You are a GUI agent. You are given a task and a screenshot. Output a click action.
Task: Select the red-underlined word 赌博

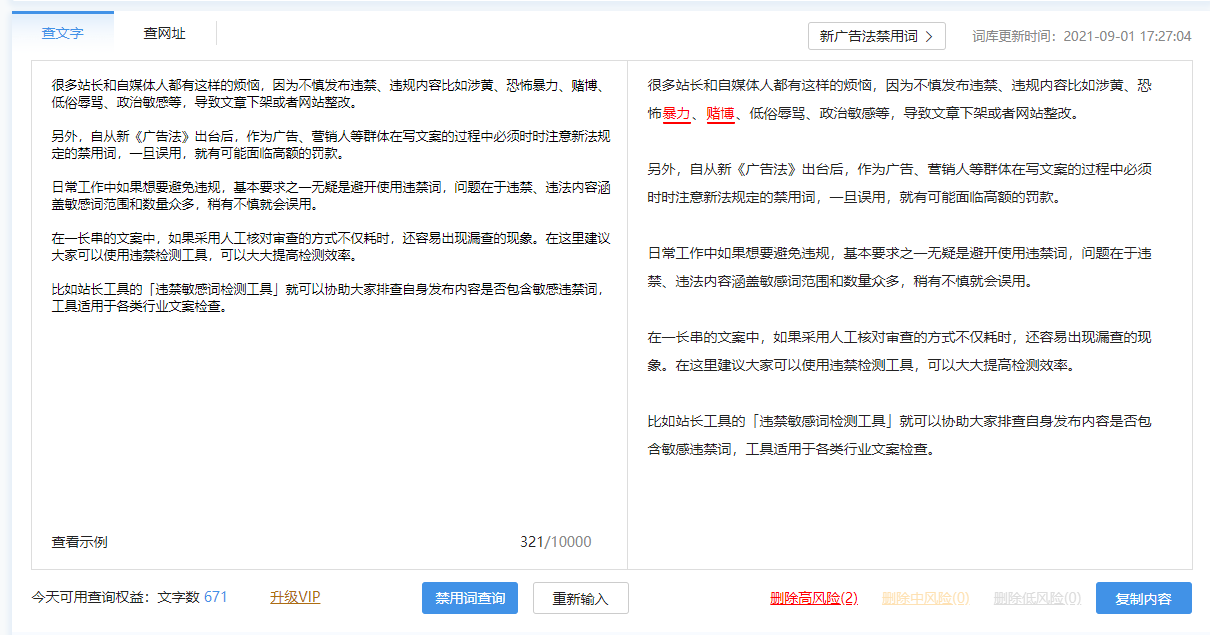coord(720,114)
